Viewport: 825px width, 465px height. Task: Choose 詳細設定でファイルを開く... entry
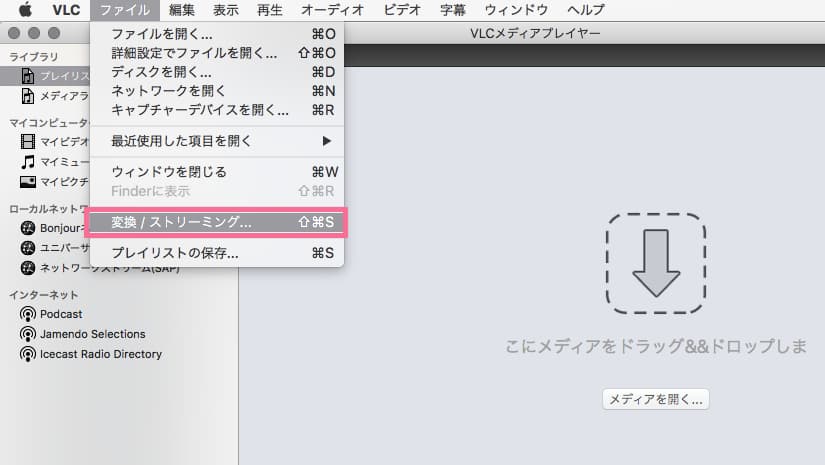[x=217, y=53]
